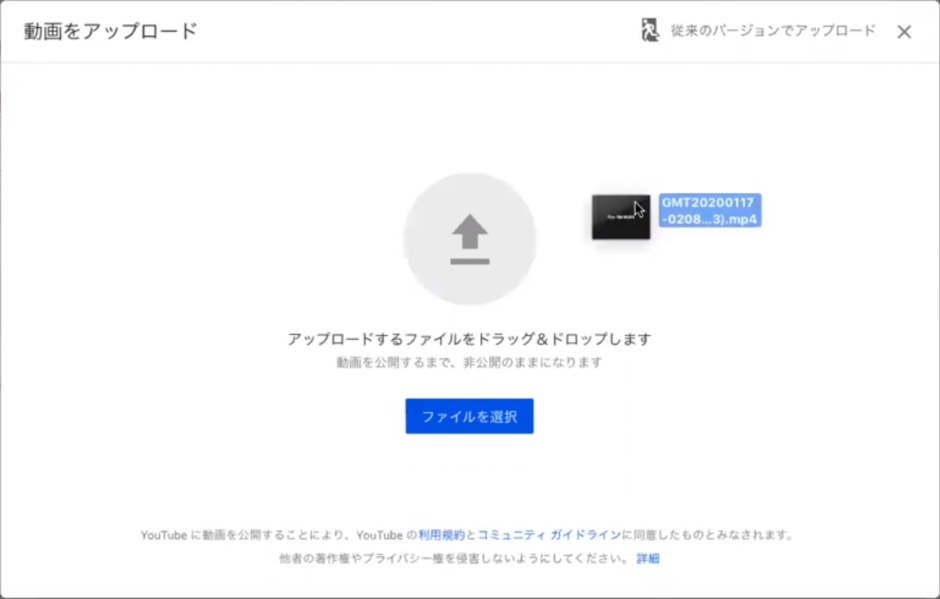
Task: Click the GMT20200117 filename label
Action: click(710, 202)
